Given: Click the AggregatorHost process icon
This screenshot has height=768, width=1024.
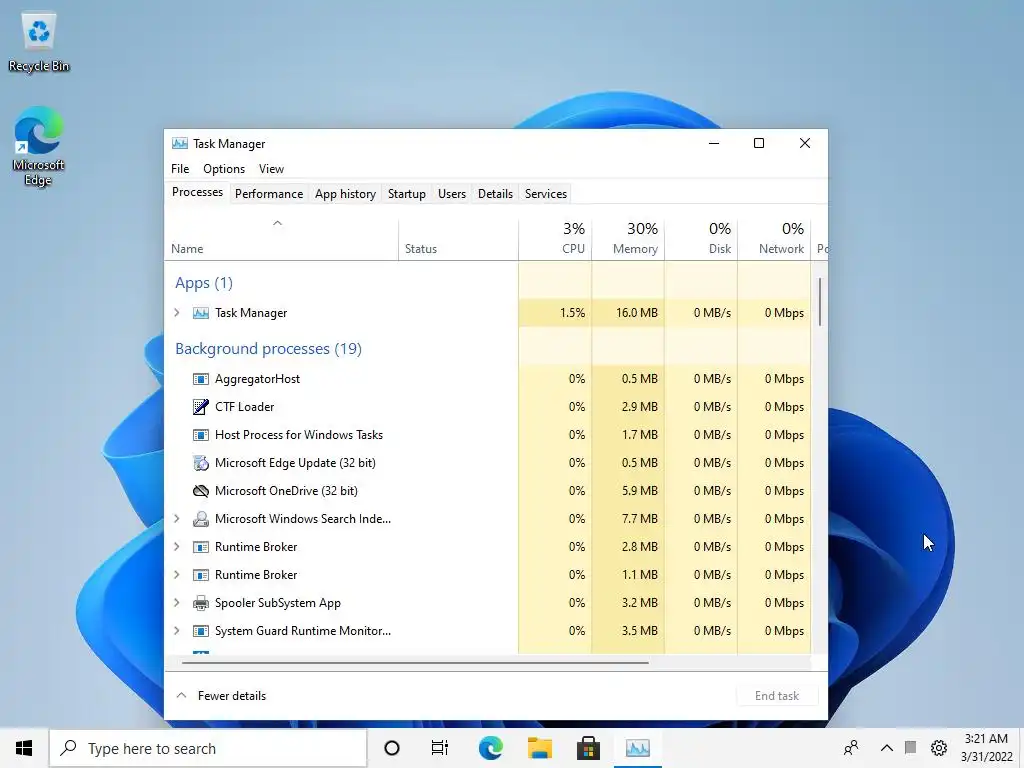Looking at the screenshot, I should click(x=200, y=379).
